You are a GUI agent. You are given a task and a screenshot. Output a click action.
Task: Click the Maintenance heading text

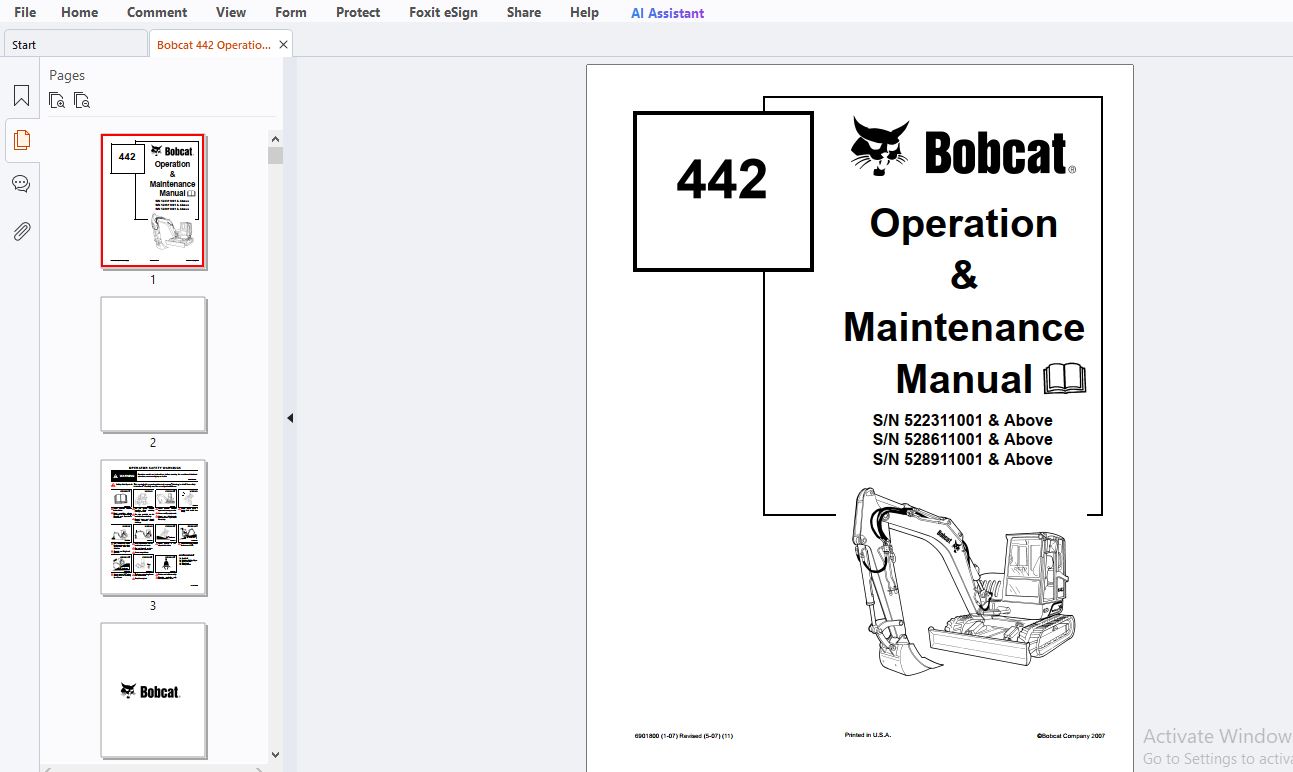pos(964,327)
